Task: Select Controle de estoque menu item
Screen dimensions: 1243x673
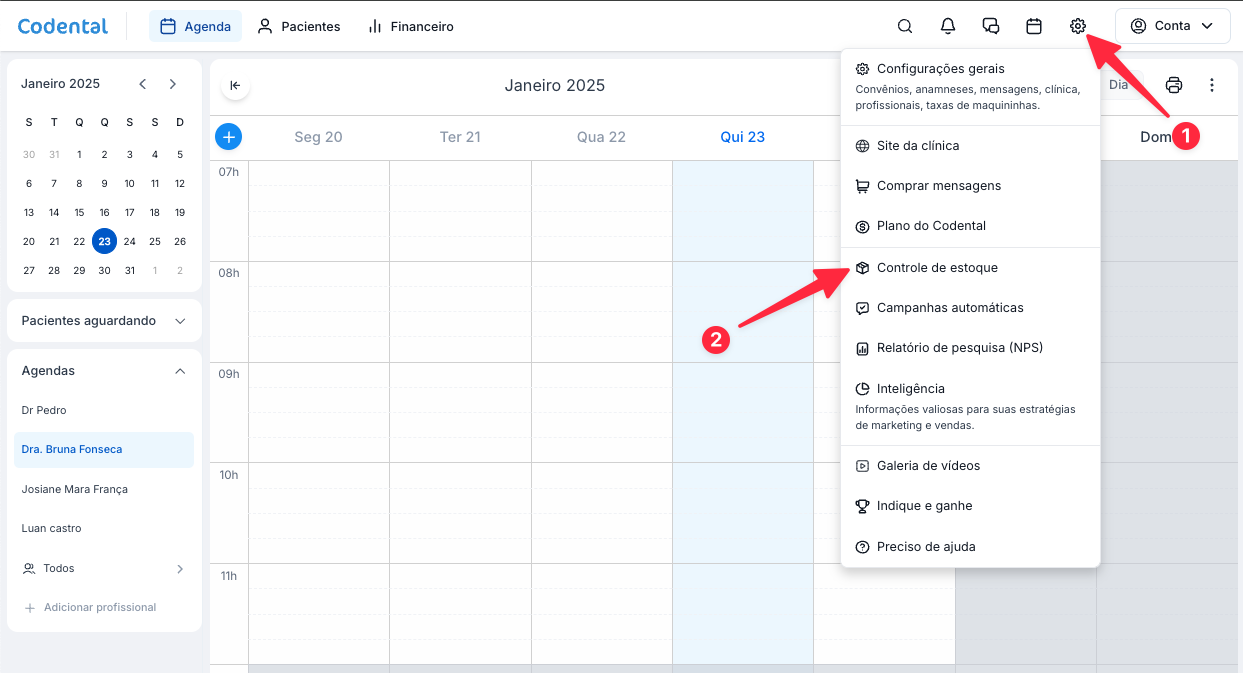Action: point(937,268)
